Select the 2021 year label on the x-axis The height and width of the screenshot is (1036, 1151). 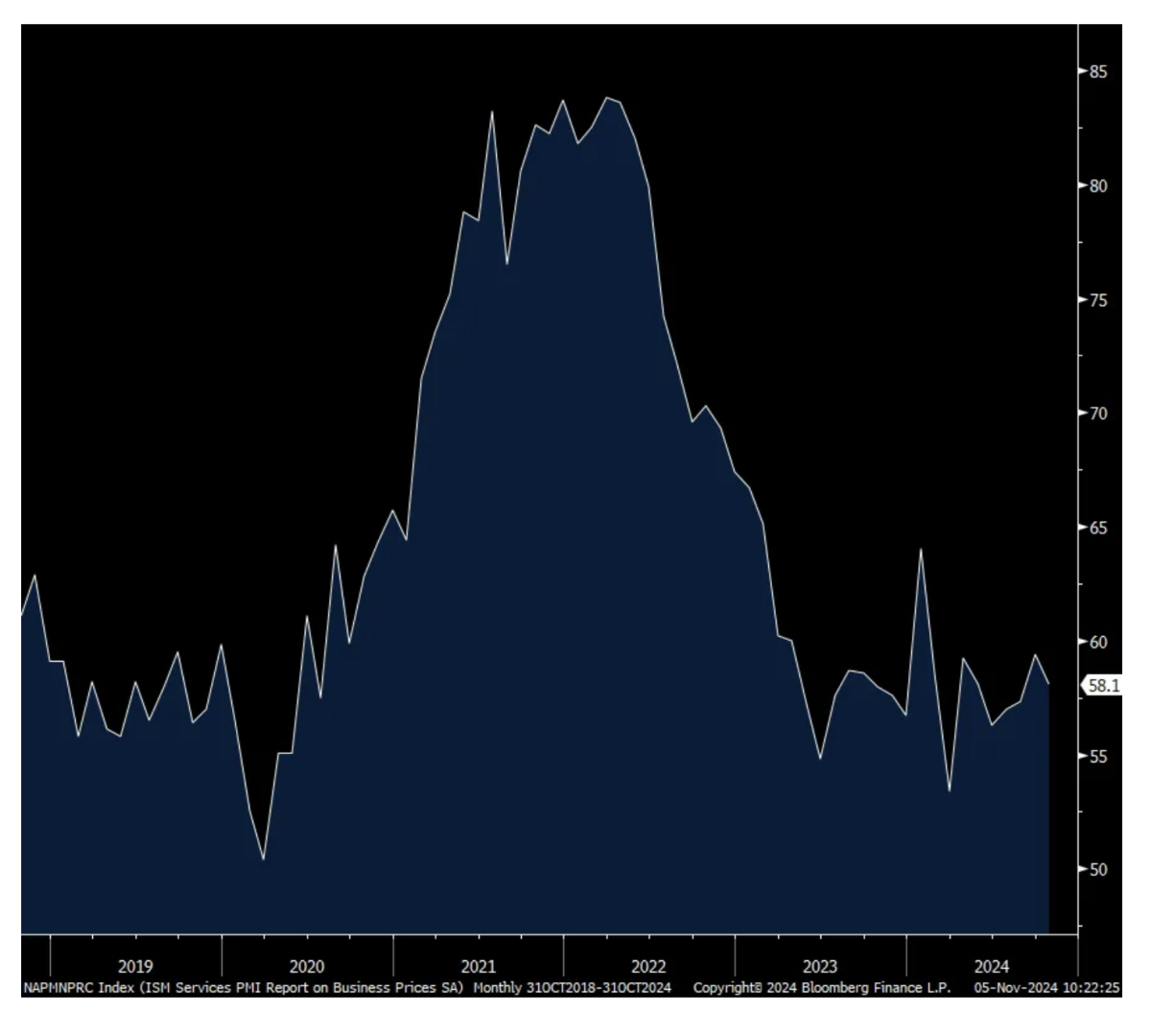tap(478, 966)
